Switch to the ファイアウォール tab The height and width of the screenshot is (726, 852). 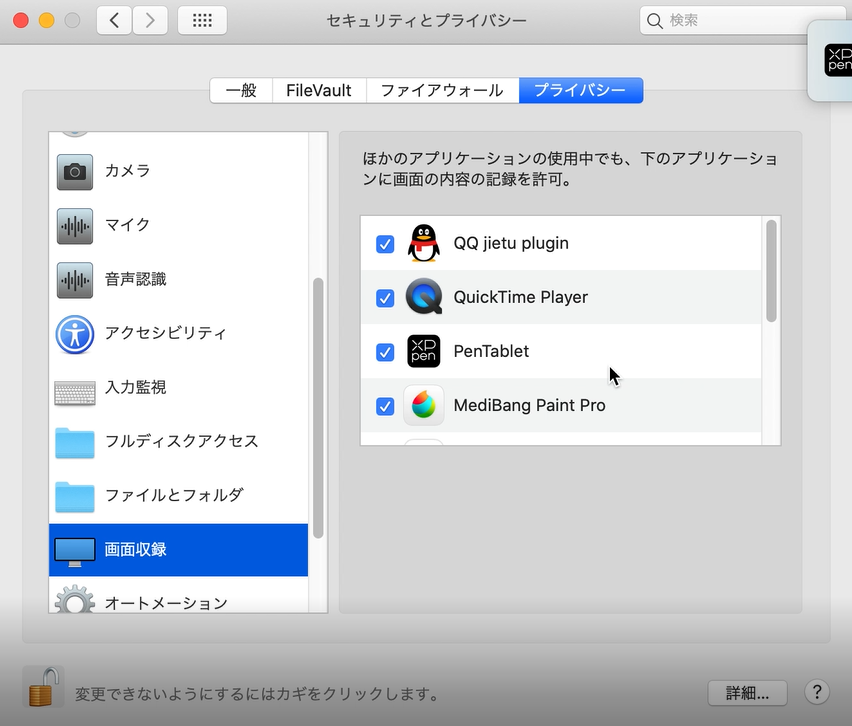442,90
